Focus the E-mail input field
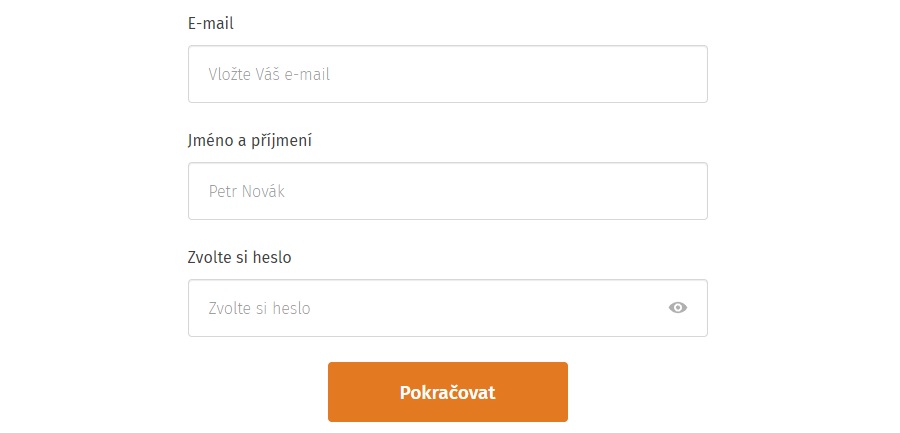Image resolution: width=900 pixels, height=433 pixels. [x=448, y=74]
